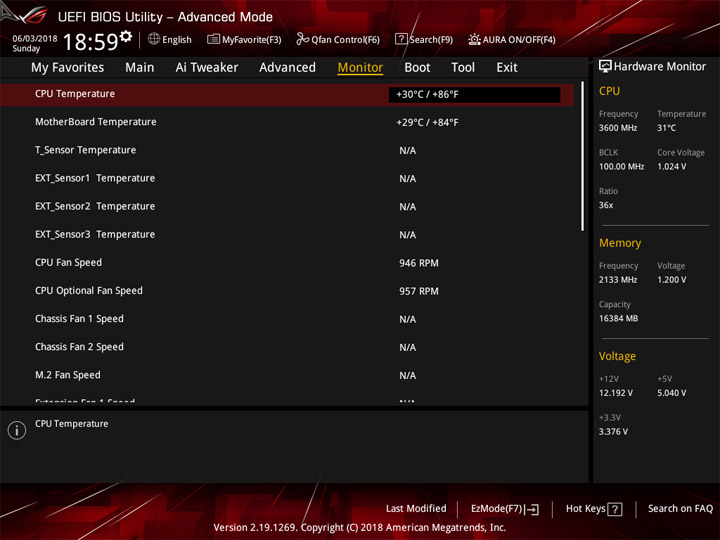Change language via English label
Screen dimensions: 720x540
177,40
